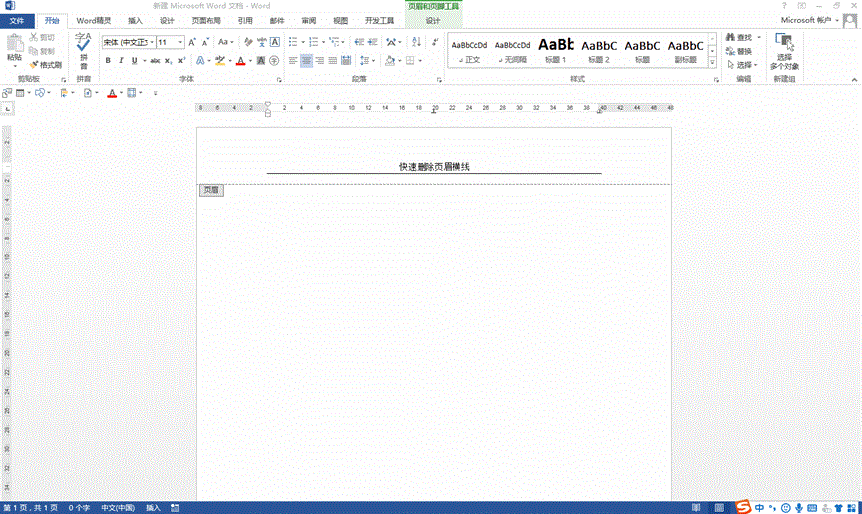Click the bulleted list icon

[x=291, y=42]
